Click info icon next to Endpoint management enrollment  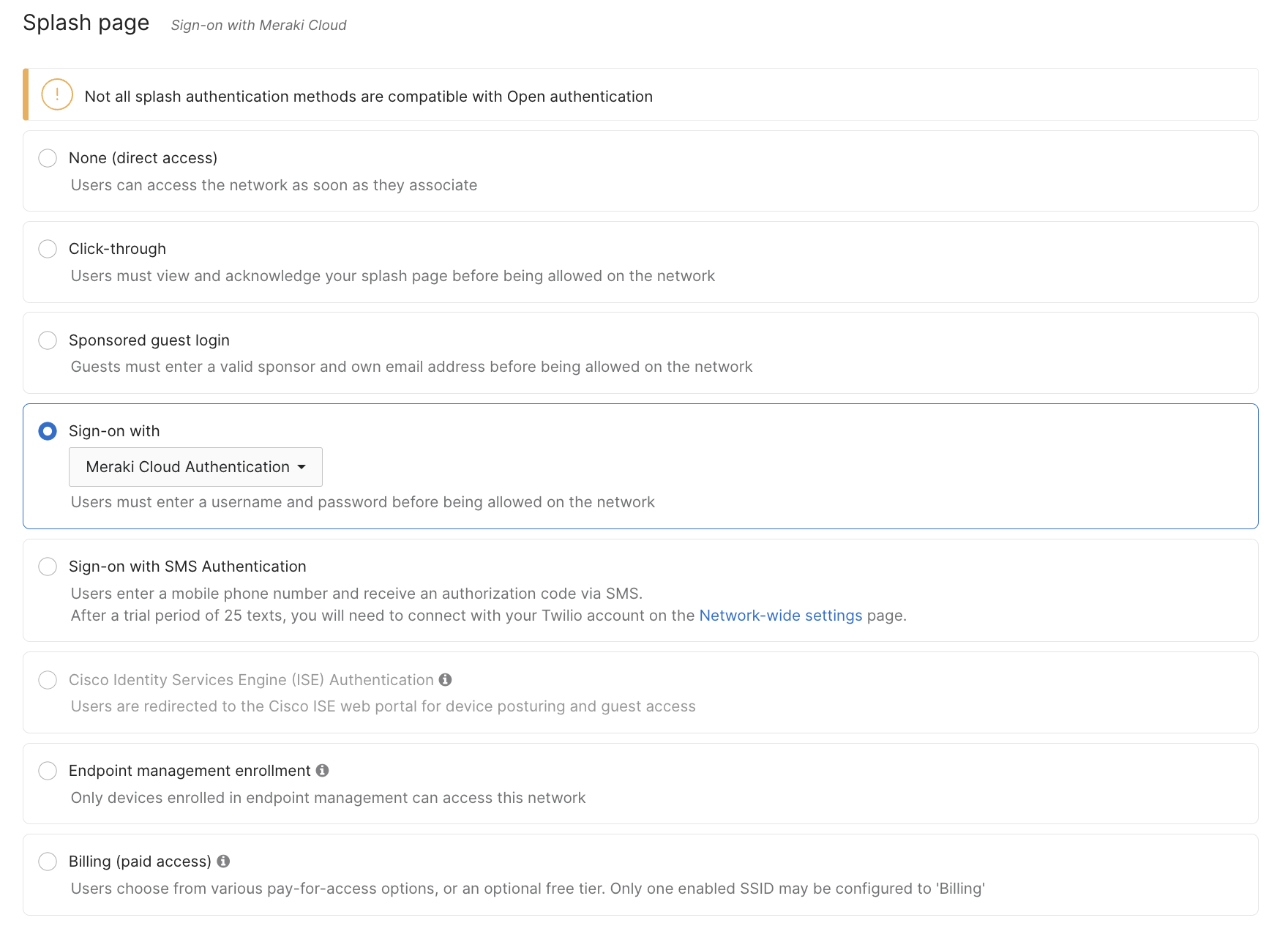[322, 771]
